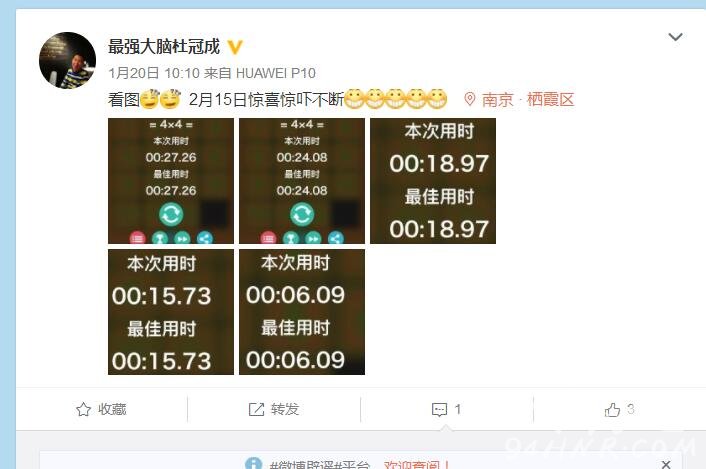
Task: Open the 00:24.08 4x4 result thumbnail
Action: coord(302,181)
